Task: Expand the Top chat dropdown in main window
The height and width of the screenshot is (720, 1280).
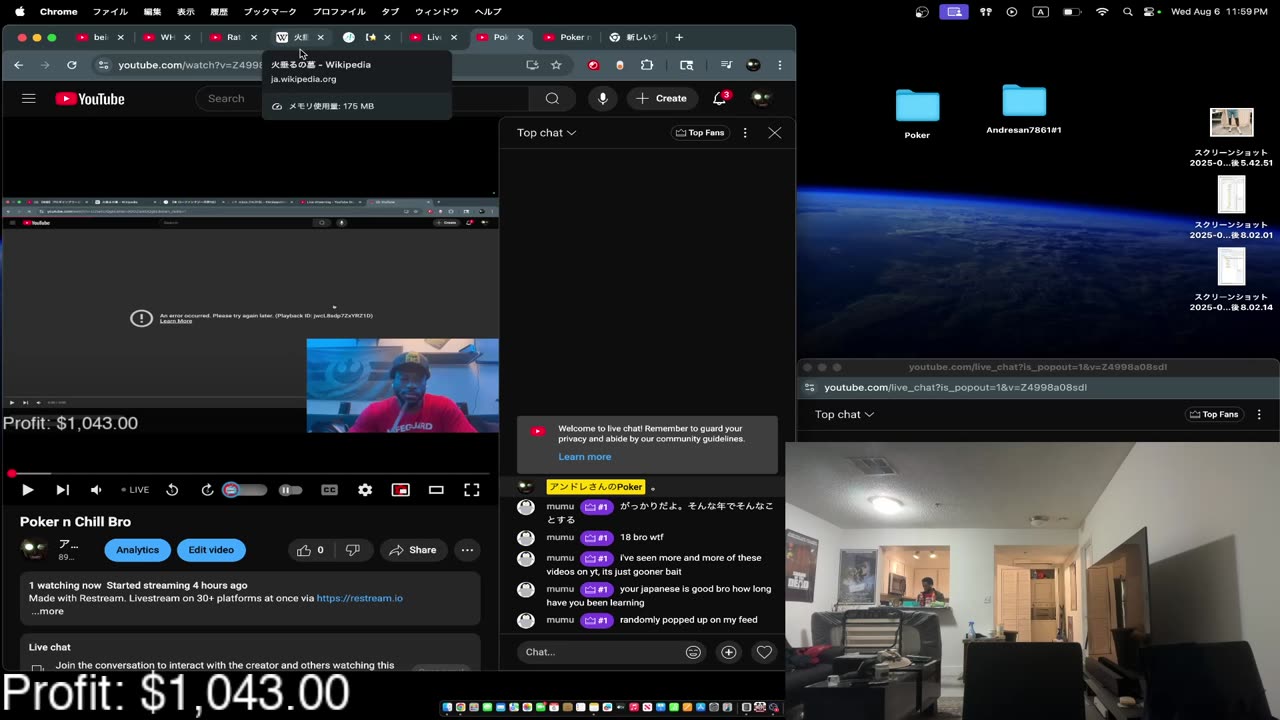Action: click(546, 133)
